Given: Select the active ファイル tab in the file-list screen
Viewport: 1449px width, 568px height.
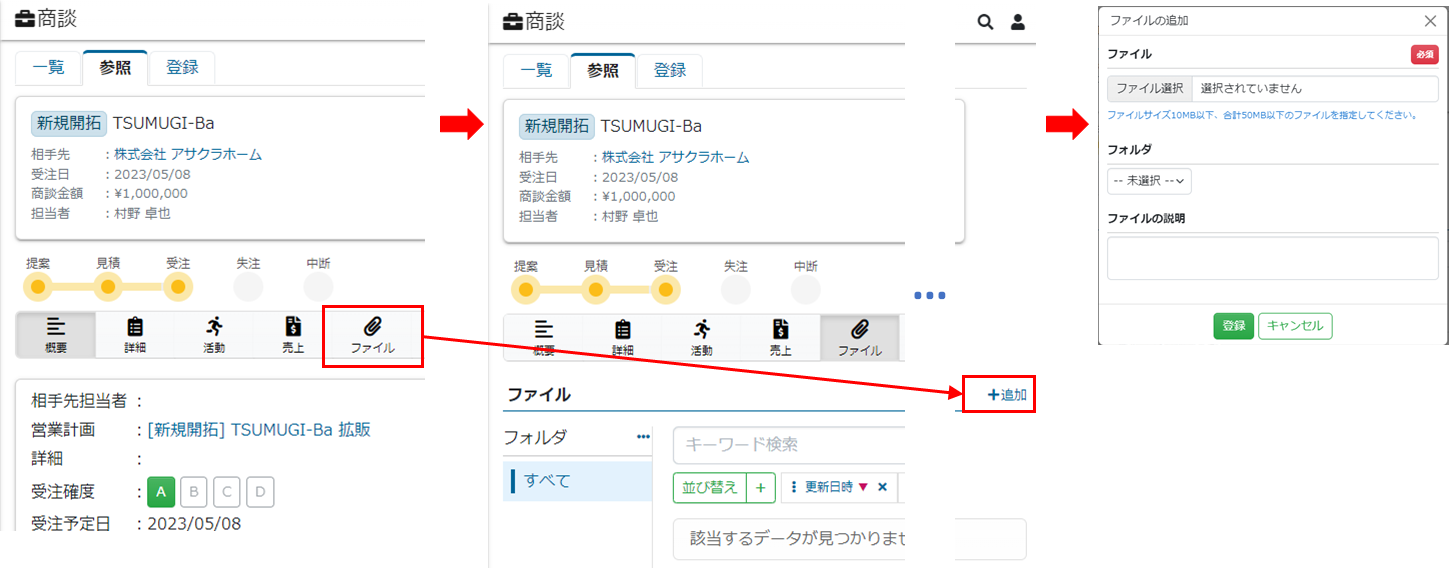Looking at the screenshot, I should [859, 338].
